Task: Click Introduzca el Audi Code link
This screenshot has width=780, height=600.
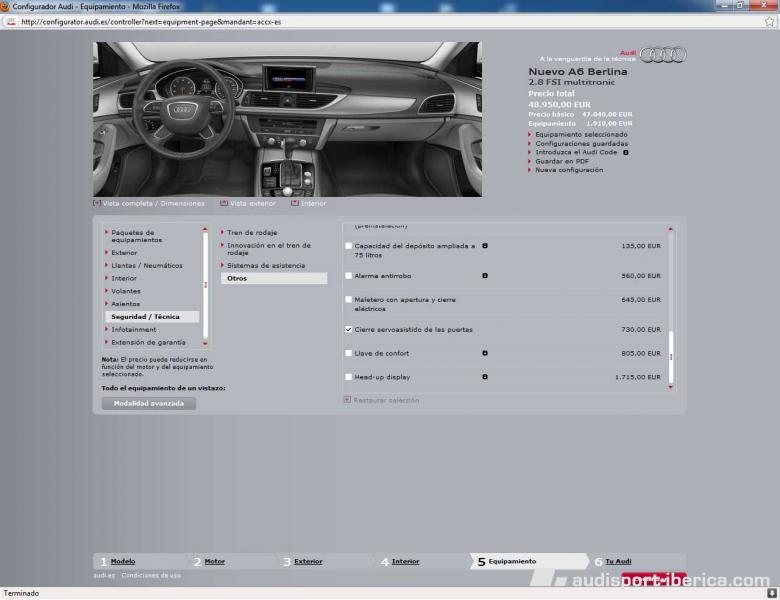Action: [576, 153]
